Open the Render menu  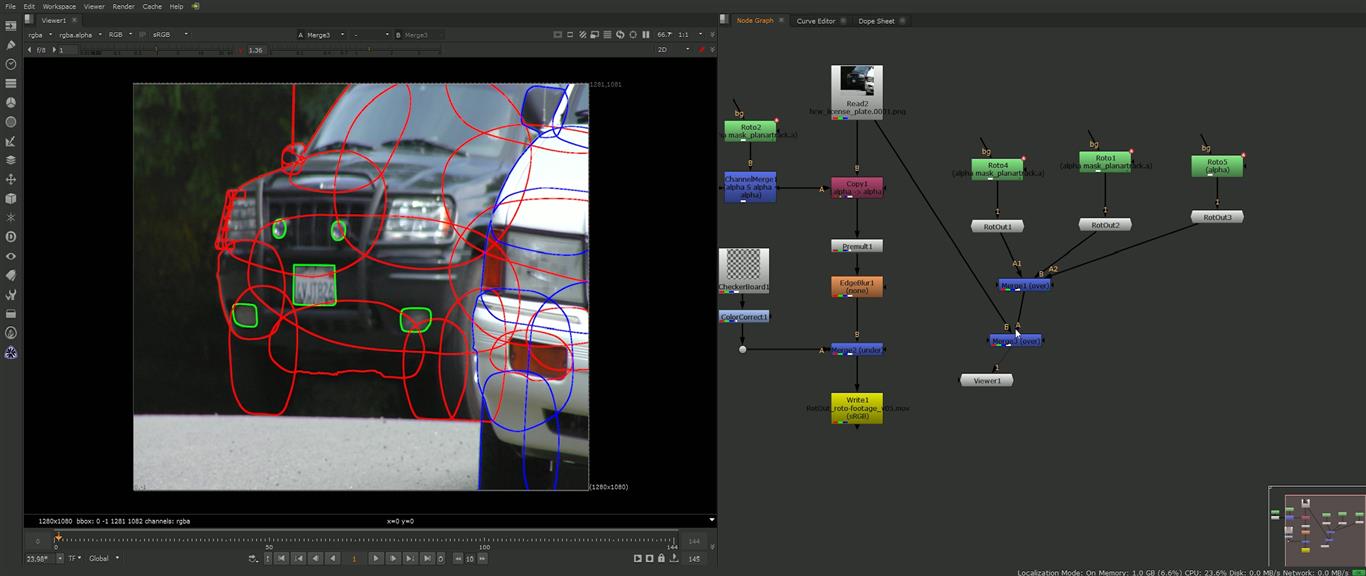(x=124, y=6)
